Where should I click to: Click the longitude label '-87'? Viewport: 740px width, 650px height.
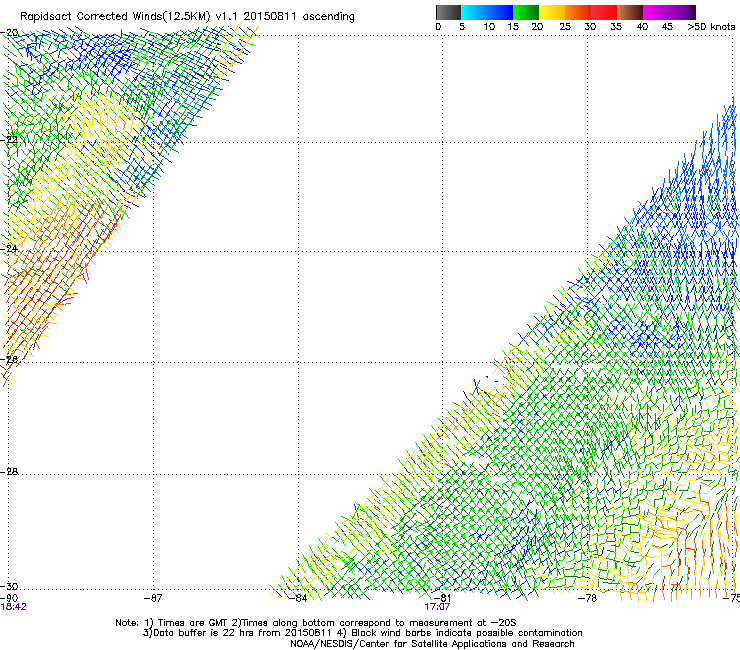point(153,598)
